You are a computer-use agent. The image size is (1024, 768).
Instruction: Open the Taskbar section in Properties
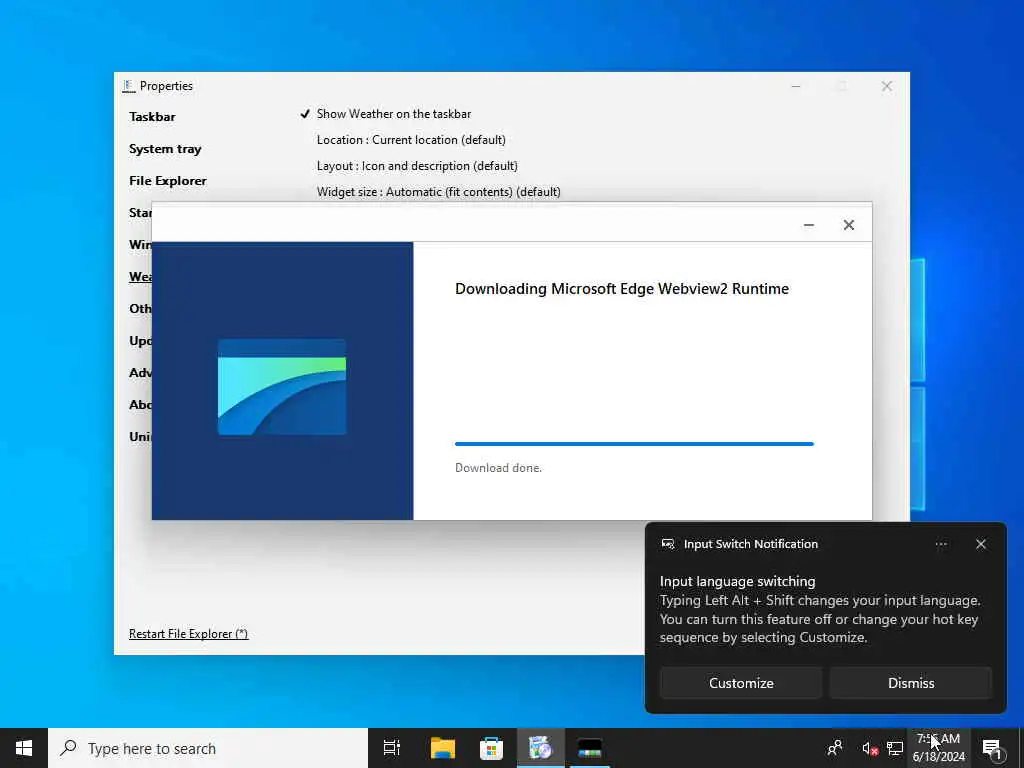point(152,117)
